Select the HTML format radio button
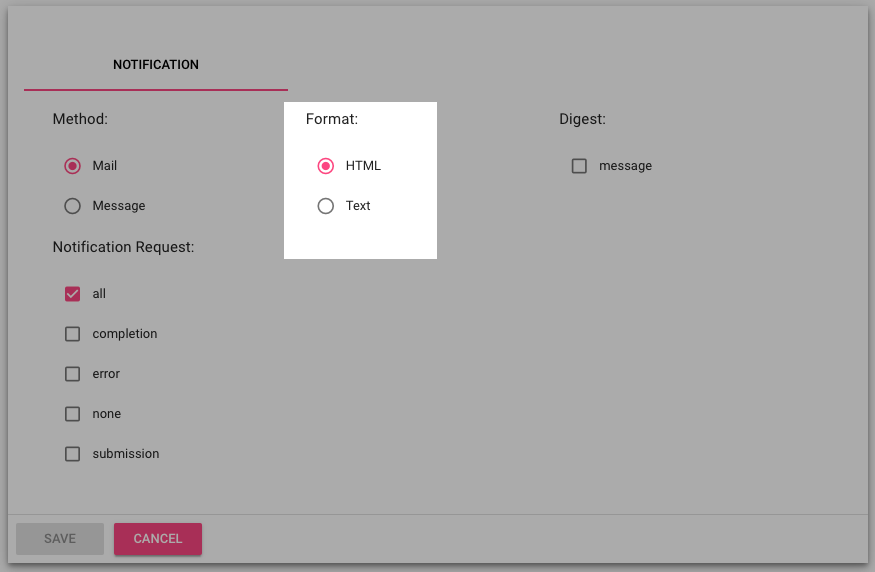 325,166
